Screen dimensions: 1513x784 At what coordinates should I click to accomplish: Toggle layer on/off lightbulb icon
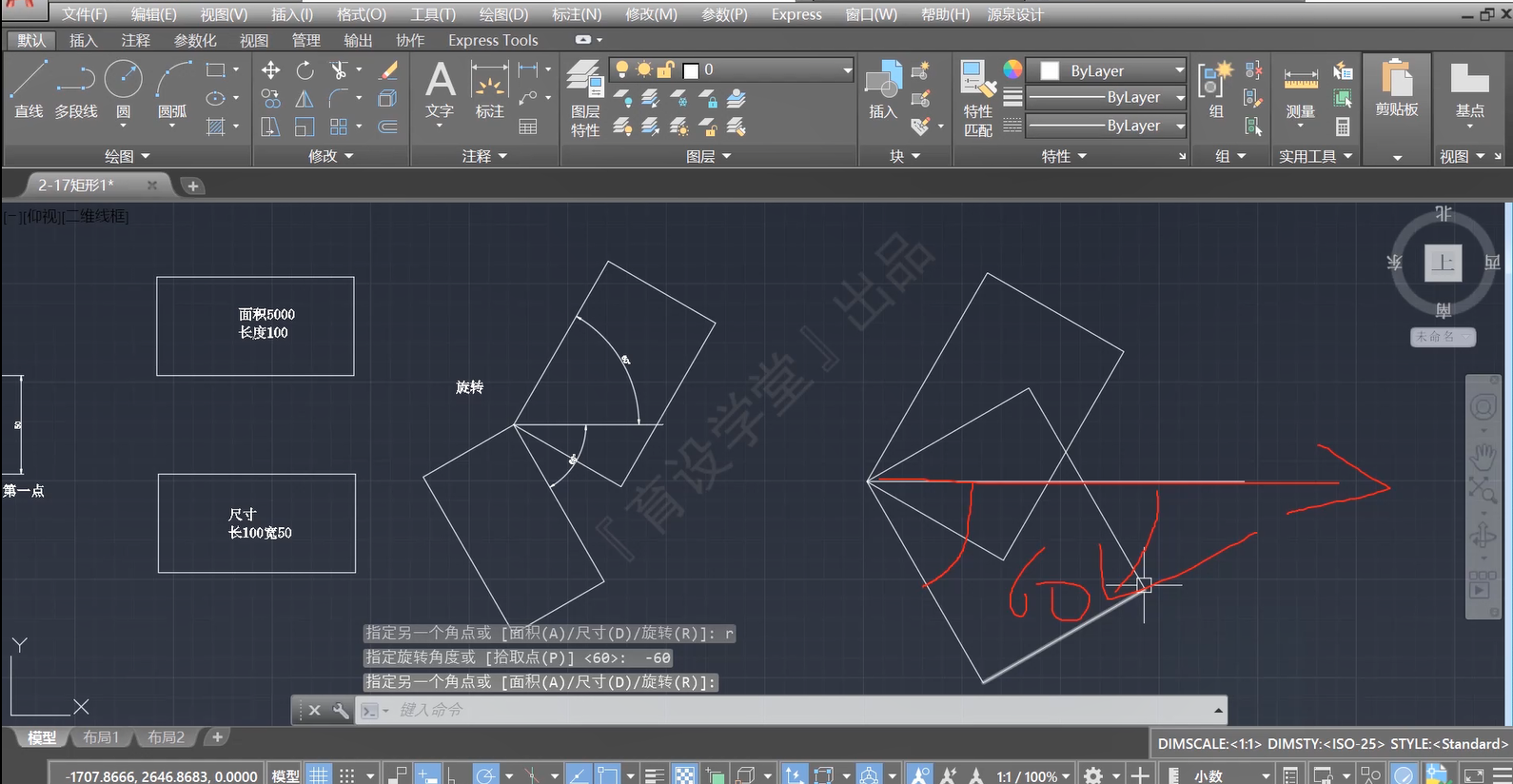pyautogui.click(x=621, y=69)
